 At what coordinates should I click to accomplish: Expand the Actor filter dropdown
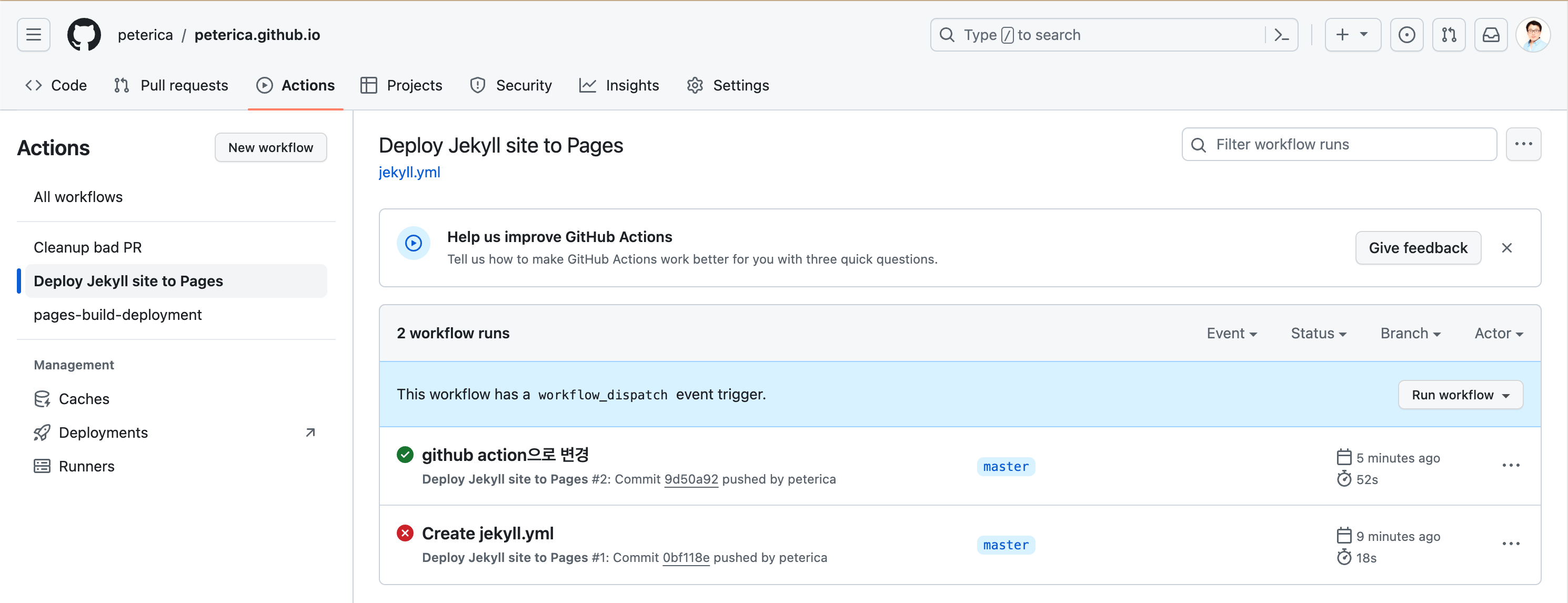coord(1498,334)
